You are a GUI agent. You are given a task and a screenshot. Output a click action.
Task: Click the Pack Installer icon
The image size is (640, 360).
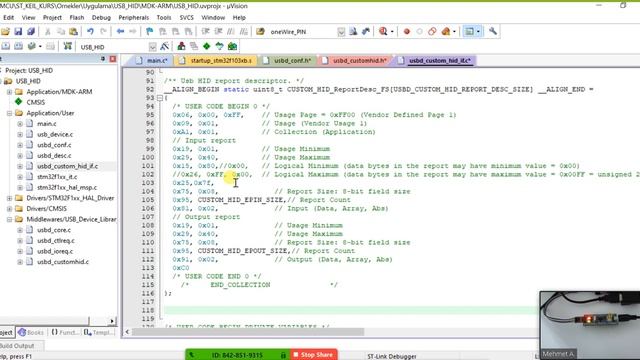point(232,46)
